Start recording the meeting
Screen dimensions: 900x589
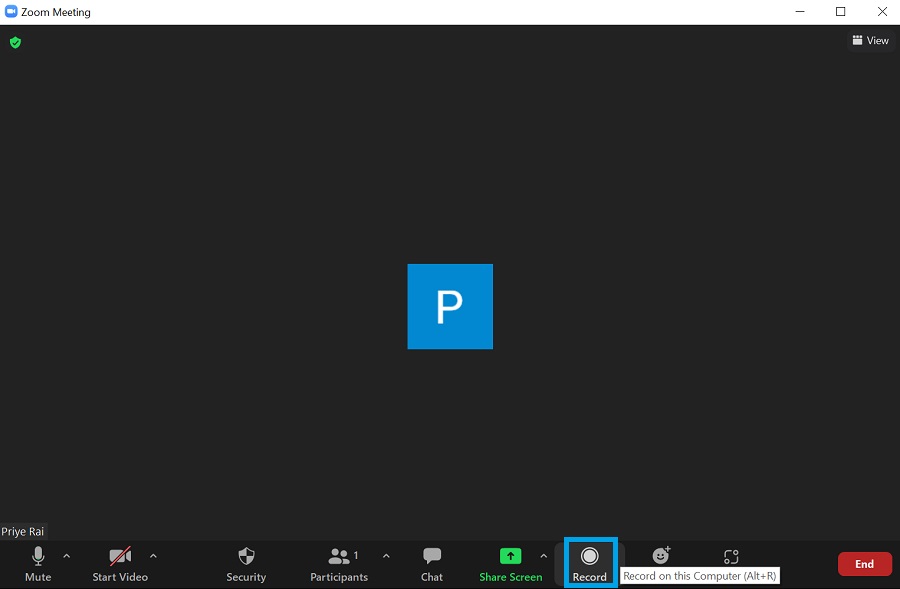(590, 561)
